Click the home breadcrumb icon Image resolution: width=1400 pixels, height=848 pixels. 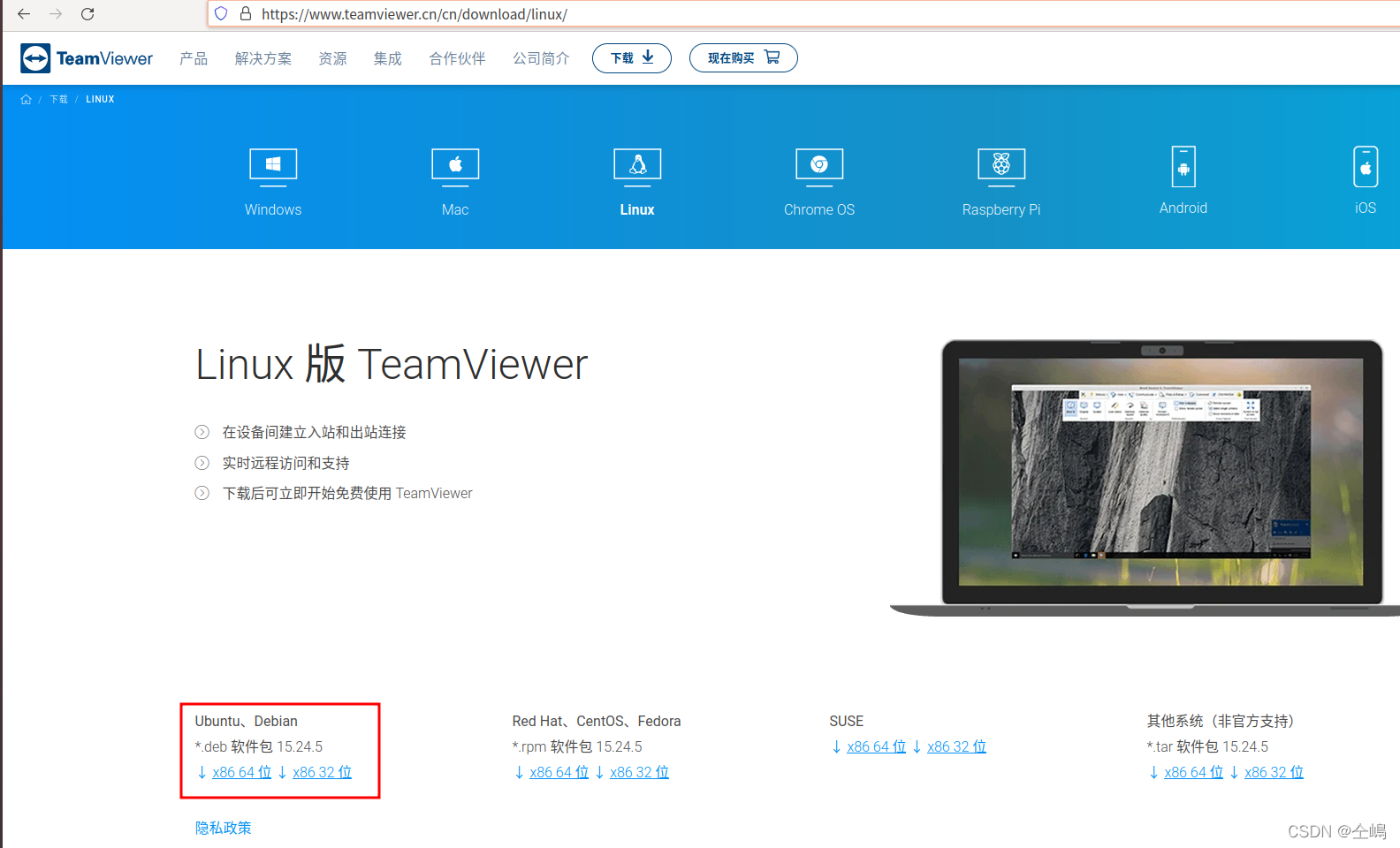26,99
